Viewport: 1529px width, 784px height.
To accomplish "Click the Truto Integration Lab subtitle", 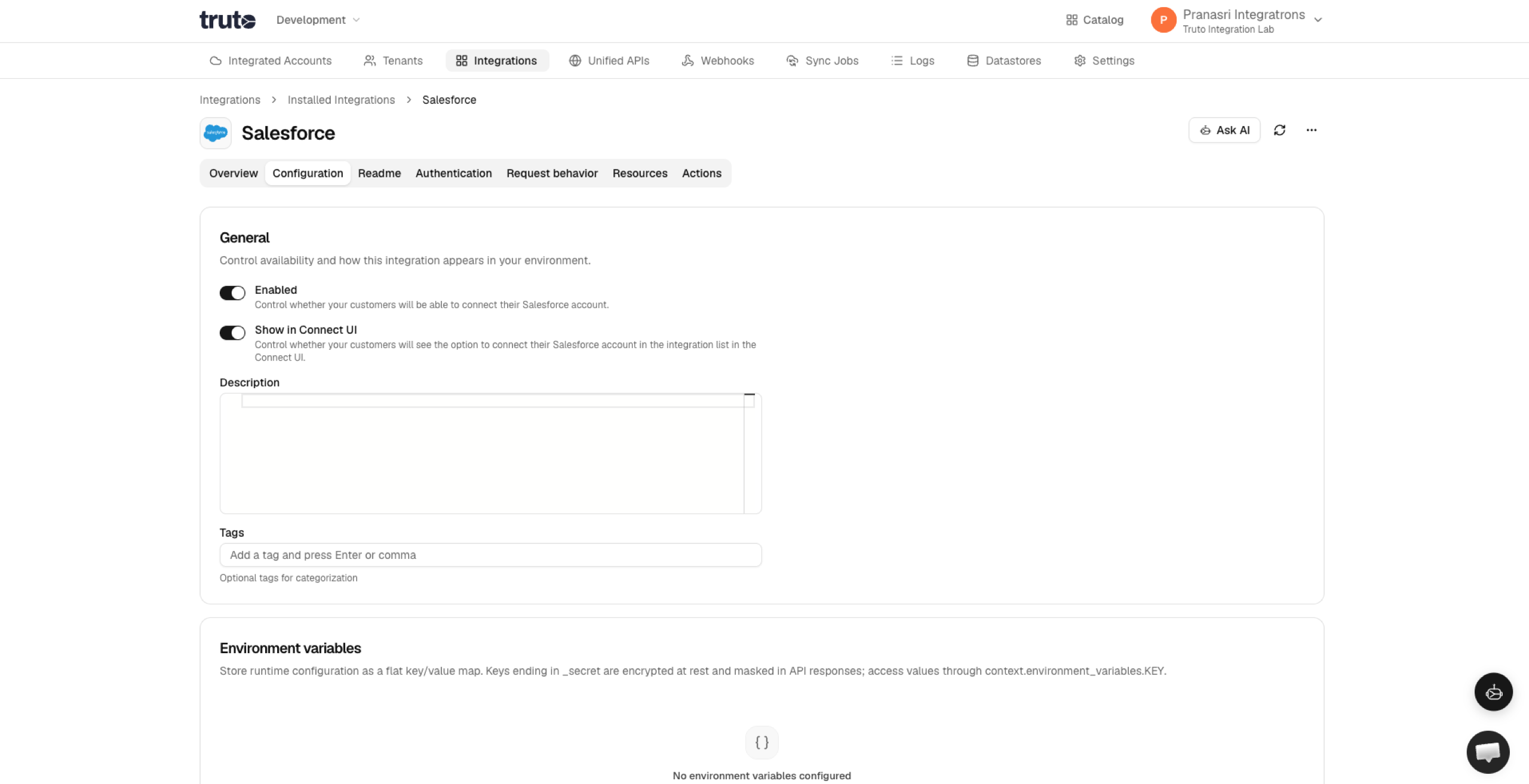I will click(1228, 29).
